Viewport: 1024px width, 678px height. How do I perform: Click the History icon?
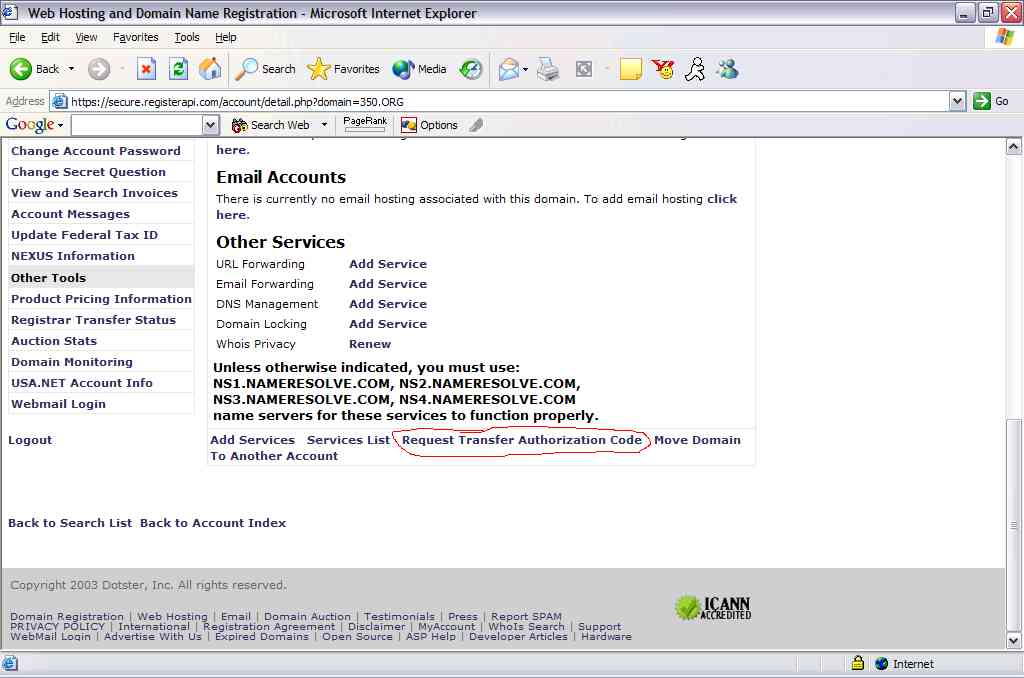[470, 69]
